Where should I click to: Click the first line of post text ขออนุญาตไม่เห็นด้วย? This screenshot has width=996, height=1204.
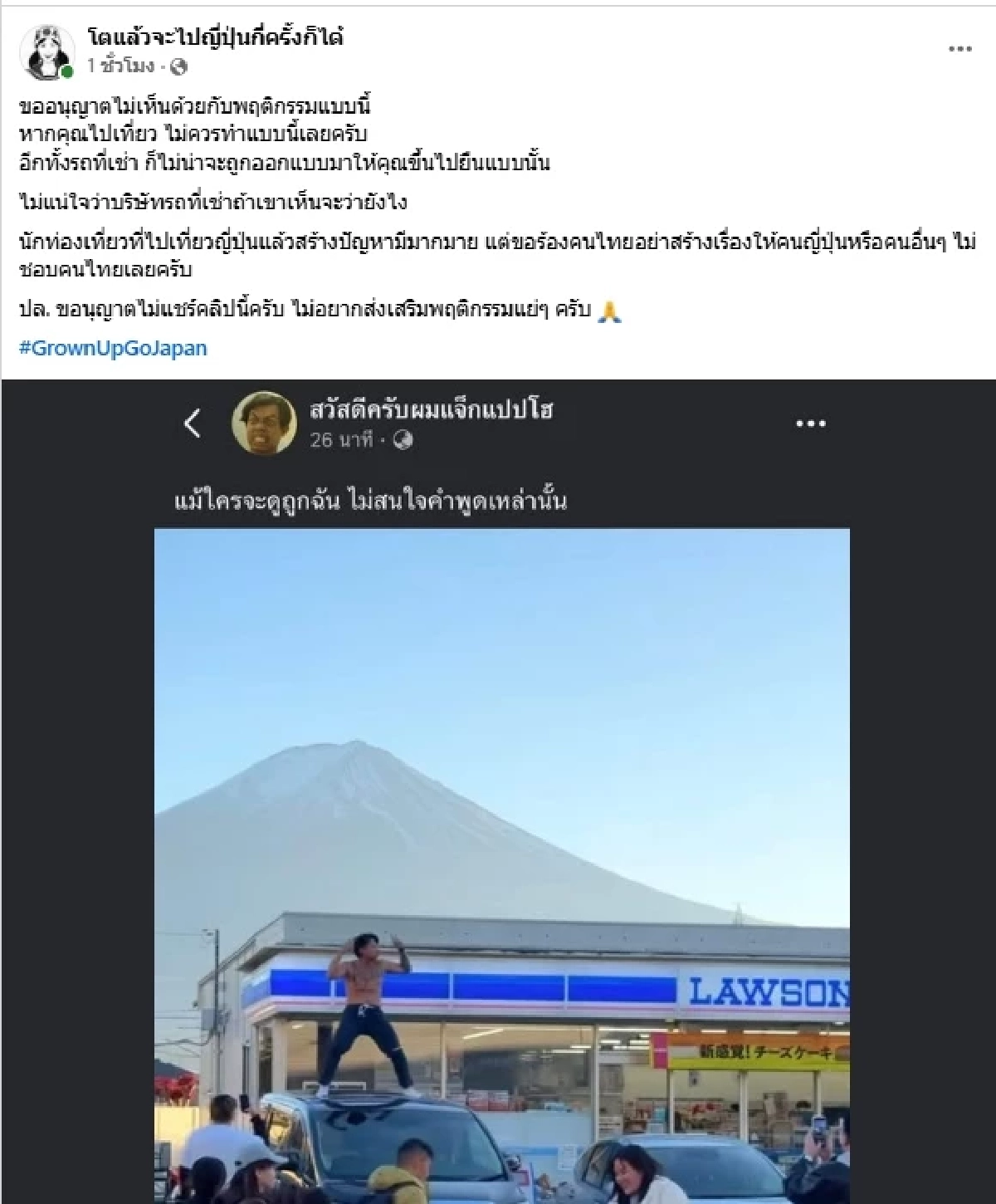194,106
